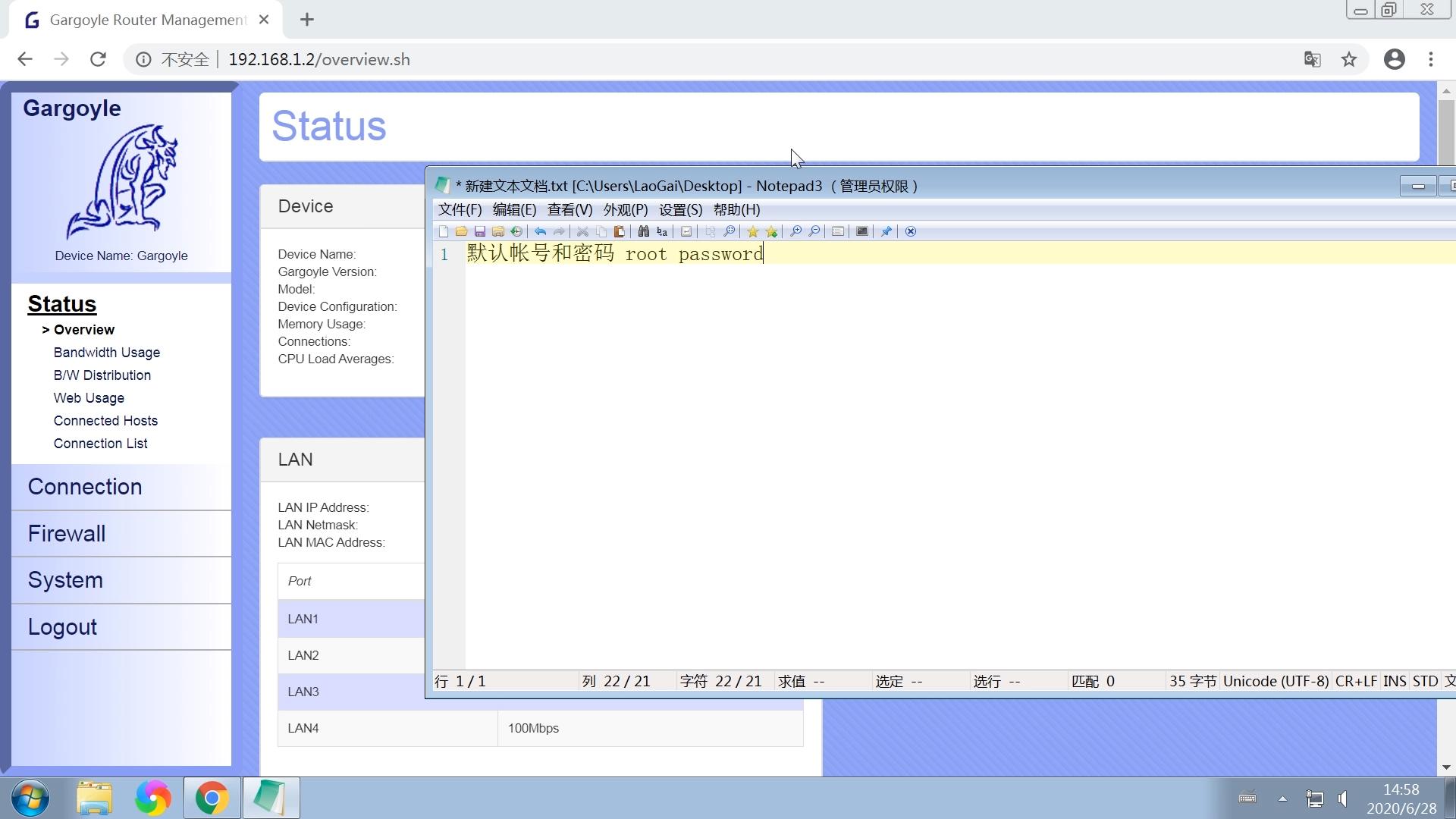Click the Undo arrow in Notepad3 toolbar
The width and height of the screenshot is (1456, 819).
pyautogui.click(x=540, y=231)
